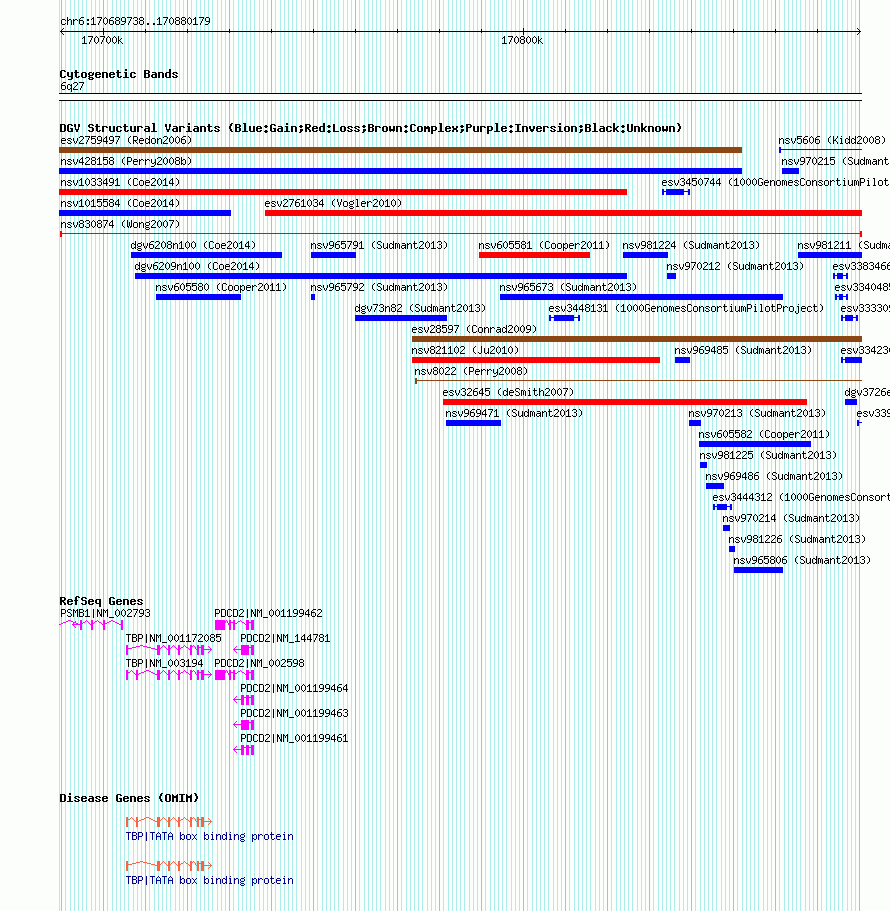Click nsv969486 (Sudmant2013) label
Screen dimensions: 890x911
point(774,476)
